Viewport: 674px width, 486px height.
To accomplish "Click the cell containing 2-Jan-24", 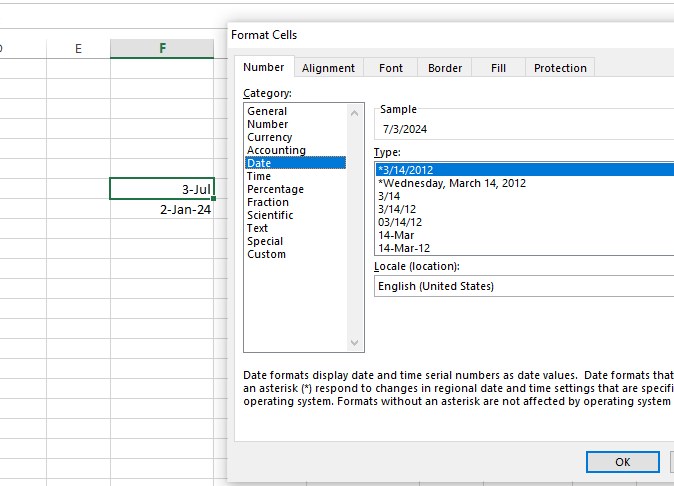I will (x=162, y=210).
